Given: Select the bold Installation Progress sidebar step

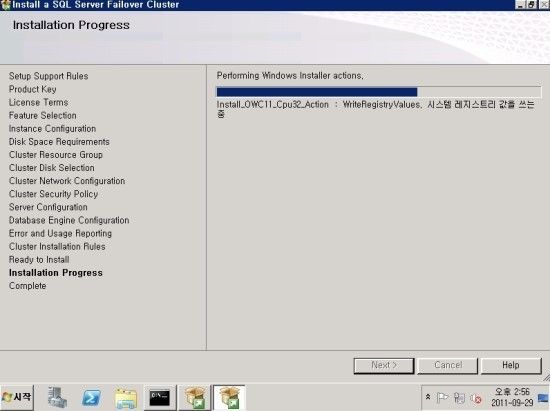Looking at the screenshot, I should [x=56, y=273].
